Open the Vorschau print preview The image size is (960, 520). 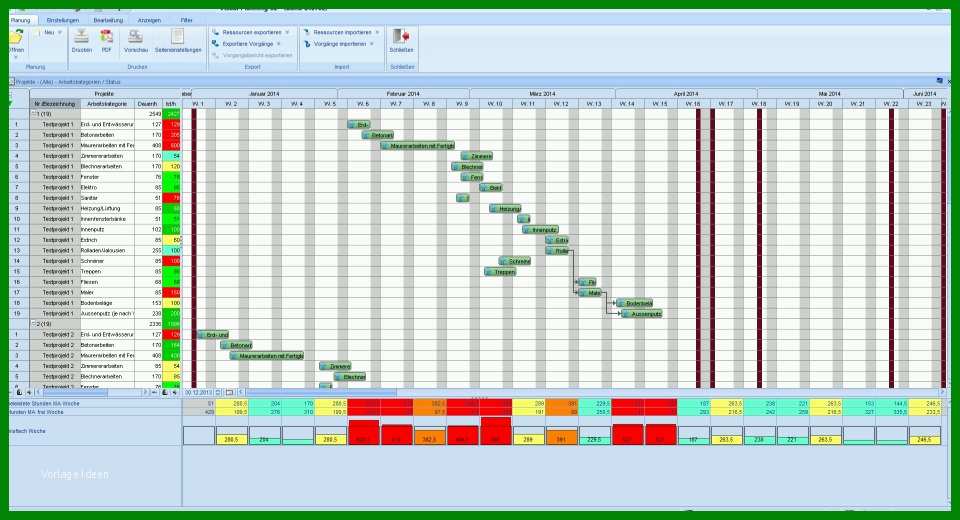coord(135,37)
